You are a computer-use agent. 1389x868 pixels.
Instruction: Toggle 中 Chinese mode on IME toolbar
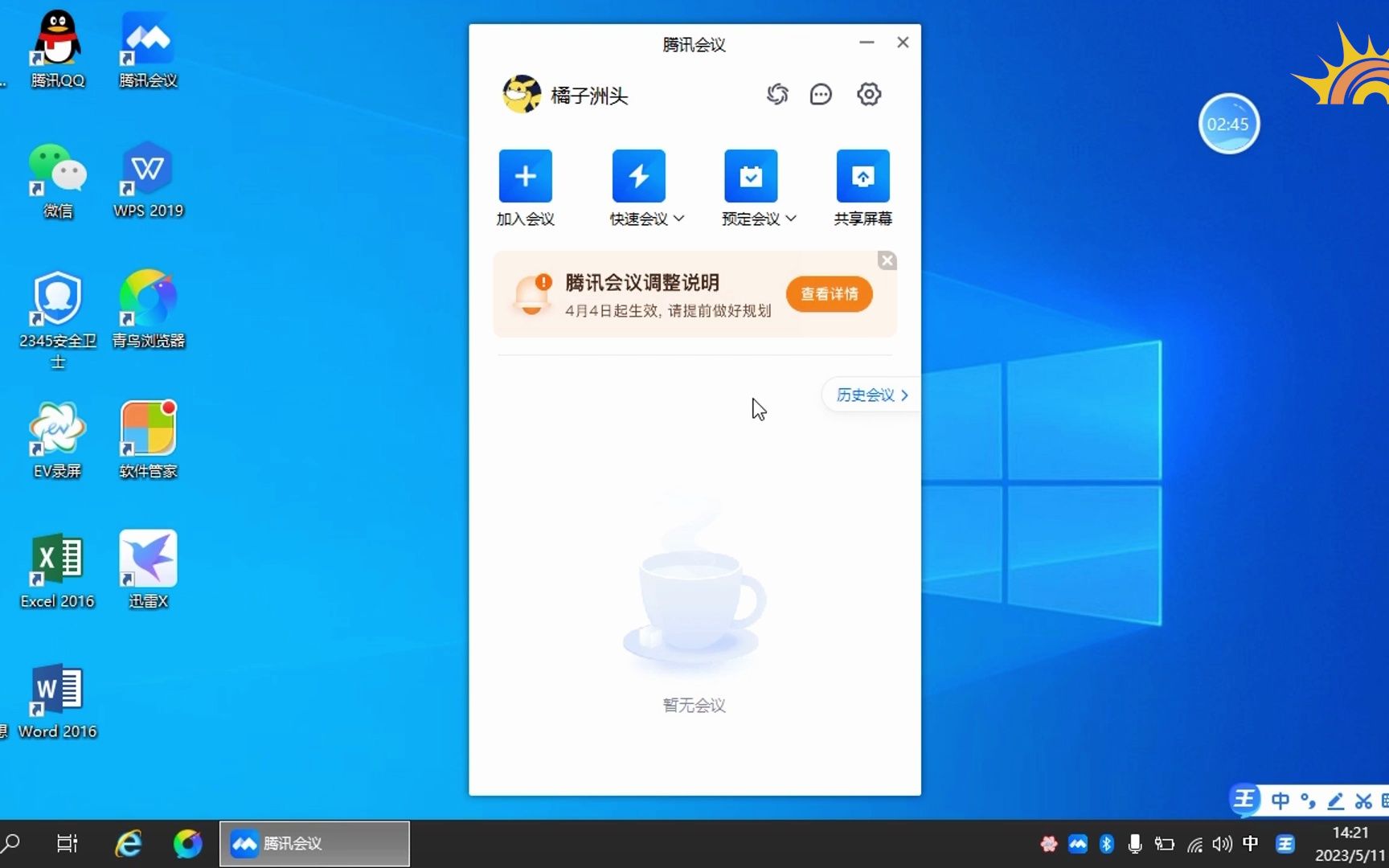[x=1280, y=800]
